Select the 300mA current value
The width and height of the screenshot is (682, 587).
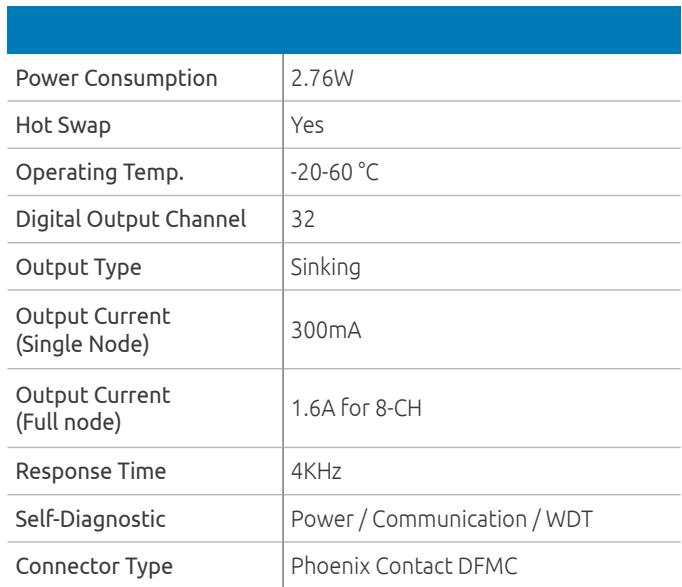326,330
